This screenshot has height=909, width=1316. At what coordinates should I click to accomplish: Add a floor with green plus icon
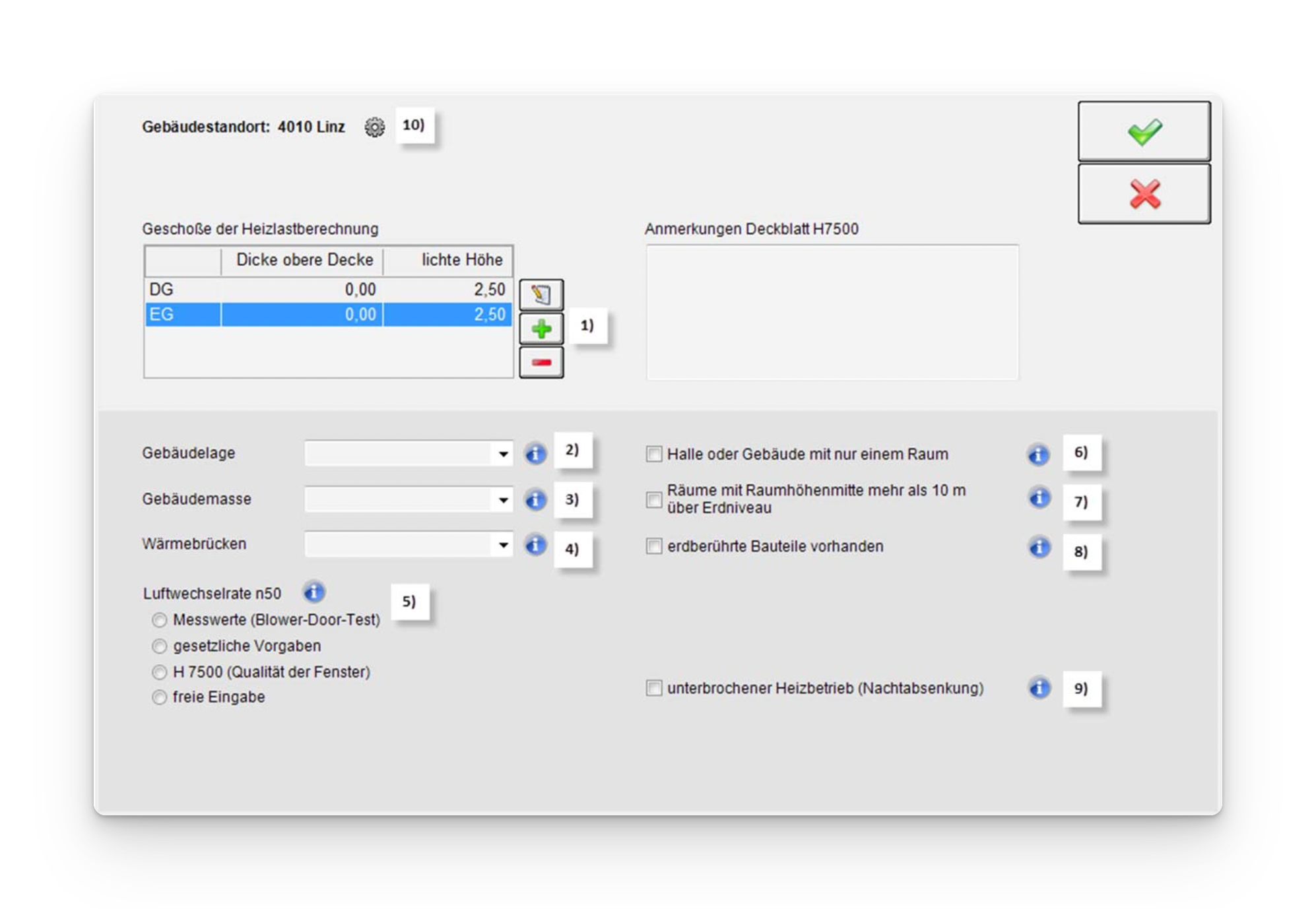(x=541, y=329)
